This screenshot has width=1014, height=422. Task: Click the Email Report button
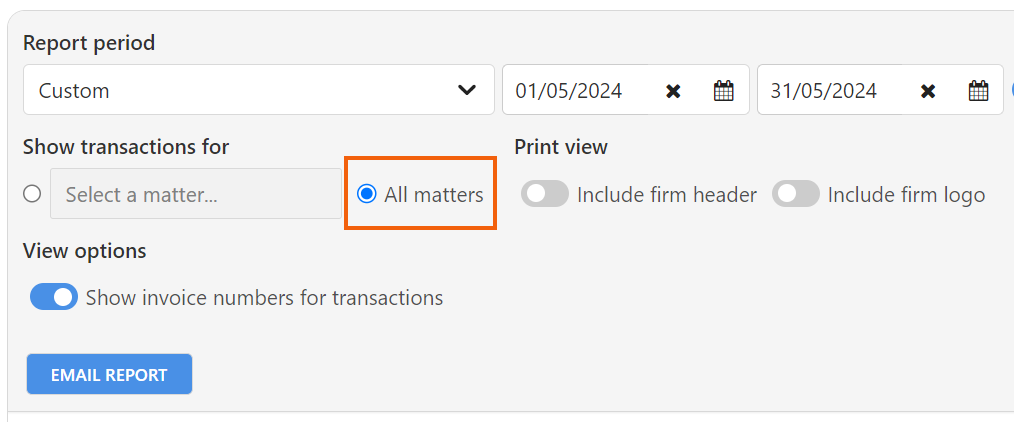[x=109, y=374]
